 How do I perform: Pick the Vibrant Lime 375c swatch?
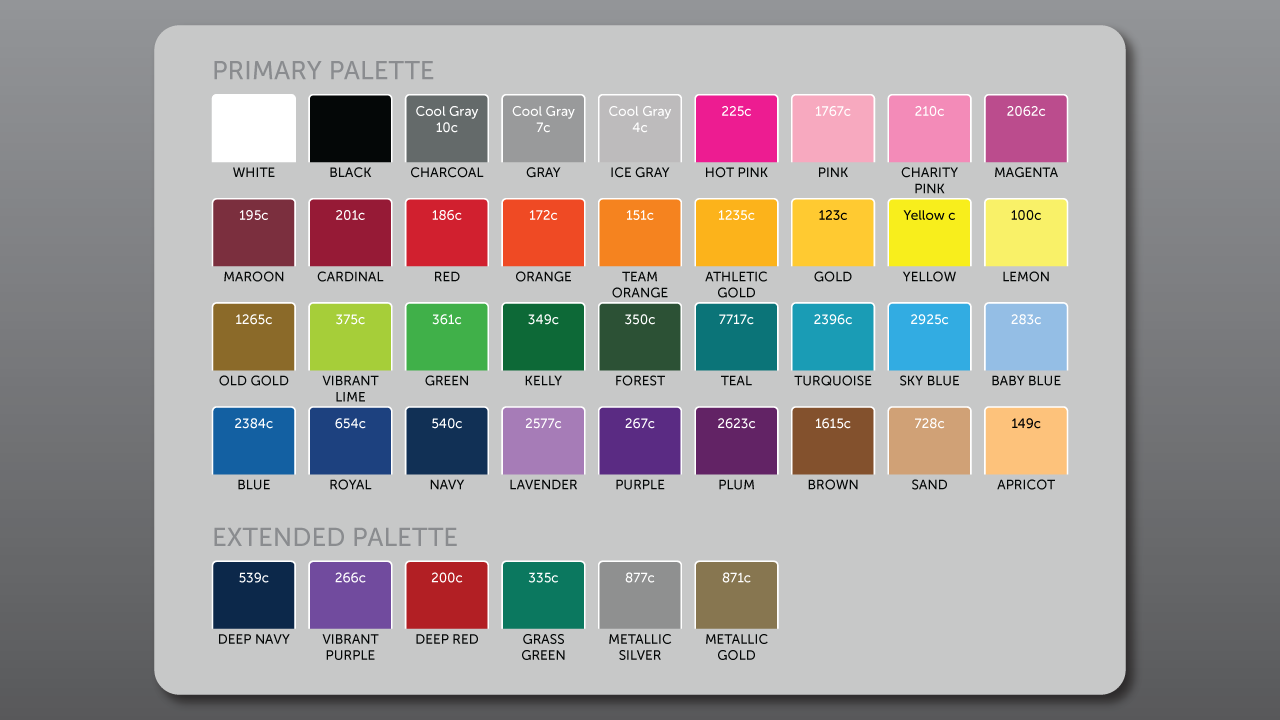click(x=350, y=337)
